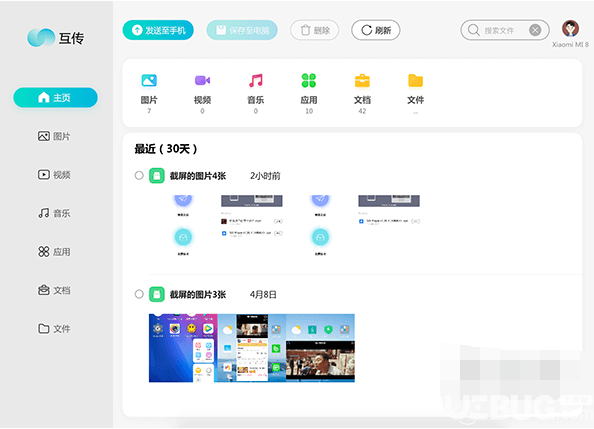Select 应用 in the sidebar
This screenshot has height=429, width=594.
(55, 251)
